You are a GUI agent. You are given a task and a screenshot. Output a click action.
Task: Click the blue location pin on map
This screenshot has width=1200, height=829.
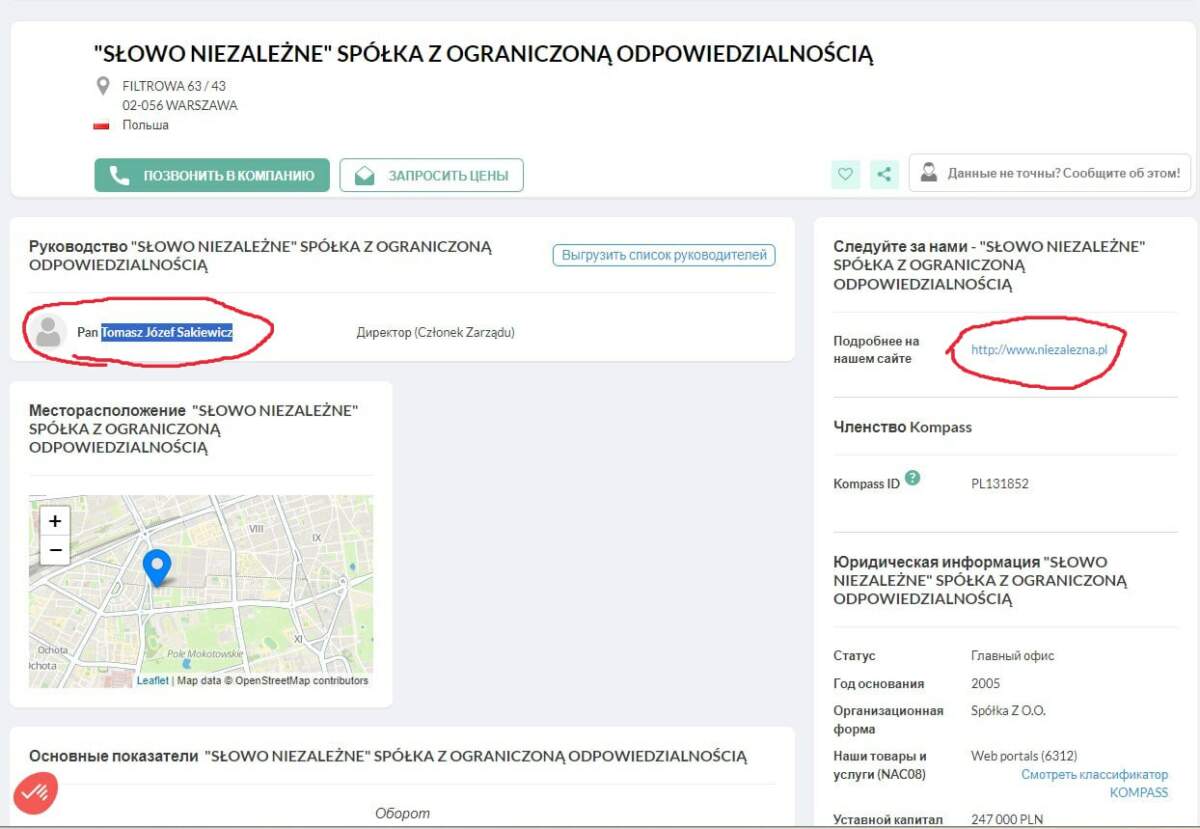pyautogui.click(x=157, y=566)
